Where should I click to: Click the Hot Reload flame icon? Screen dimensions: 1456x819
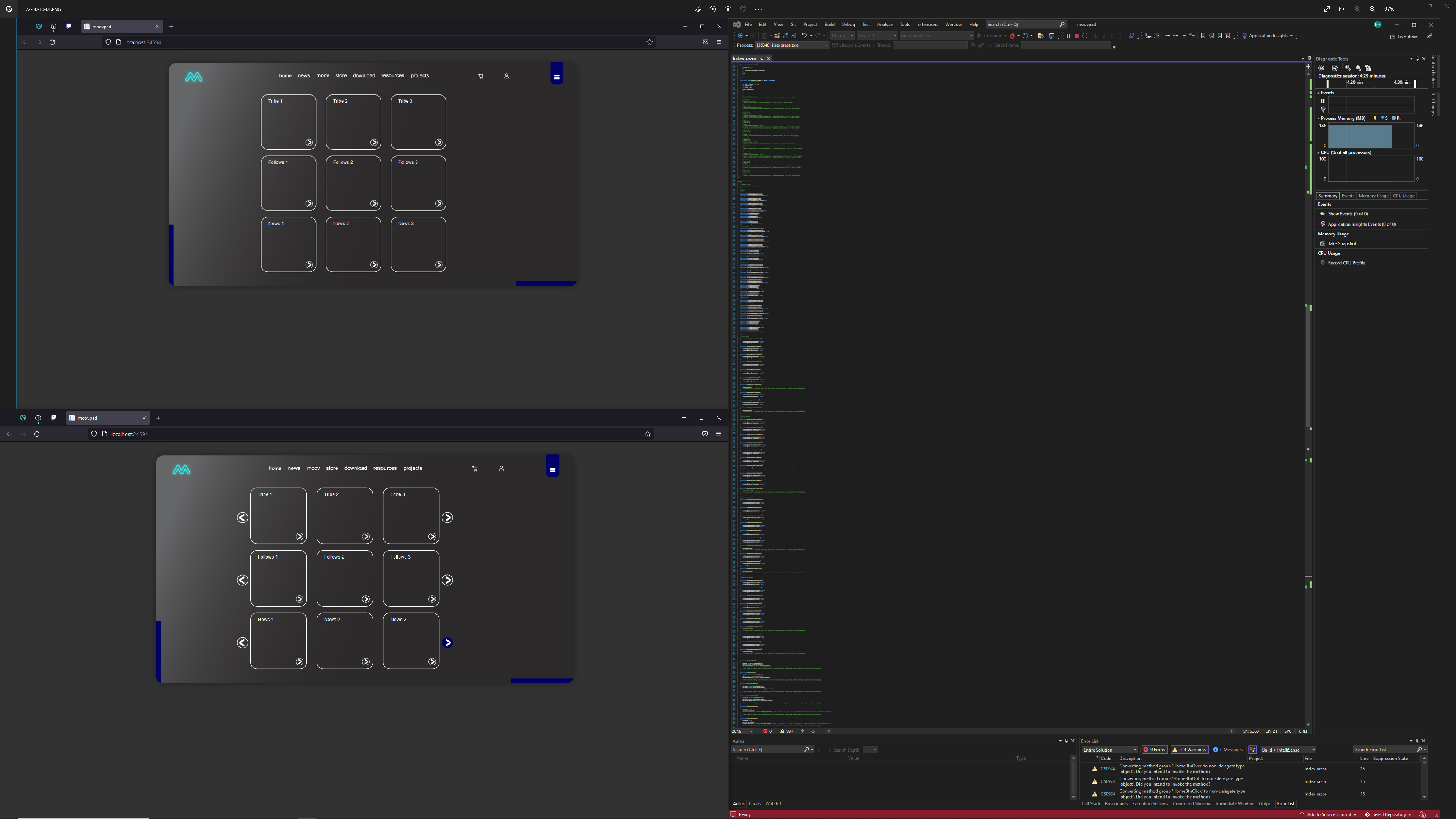[1012, 36]
